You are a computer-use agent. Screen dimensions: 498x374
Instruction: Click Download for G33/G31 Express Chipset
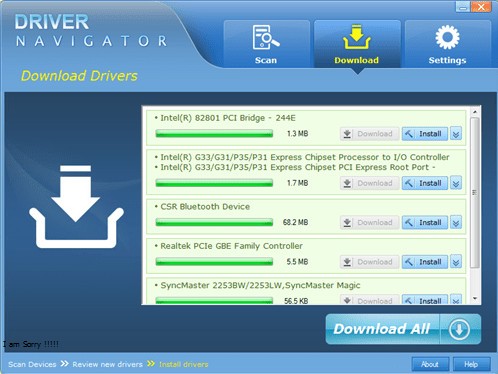369,183
